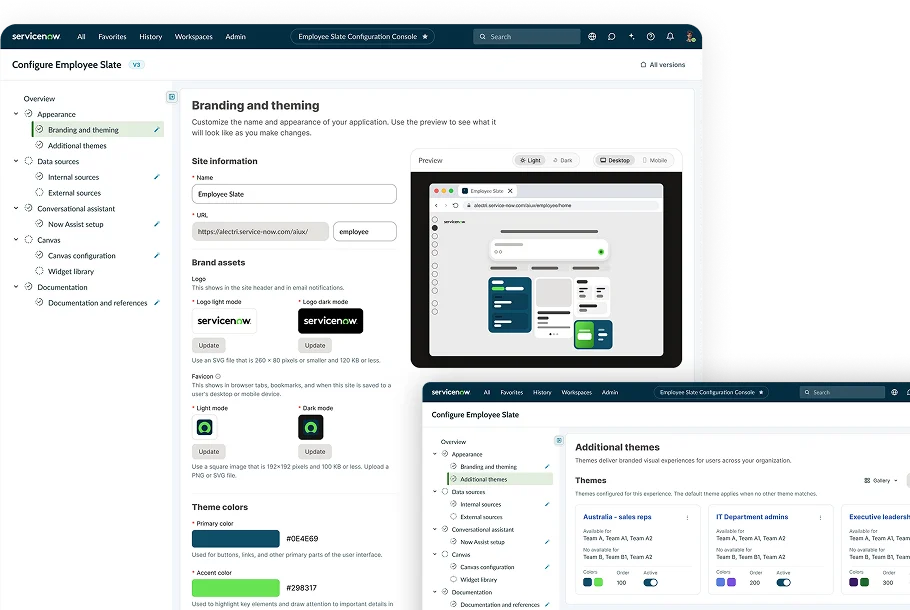Click pencil icon on Documentation and references row in the main window
Viewport: 910px width, 610px height.
(156, 302)
